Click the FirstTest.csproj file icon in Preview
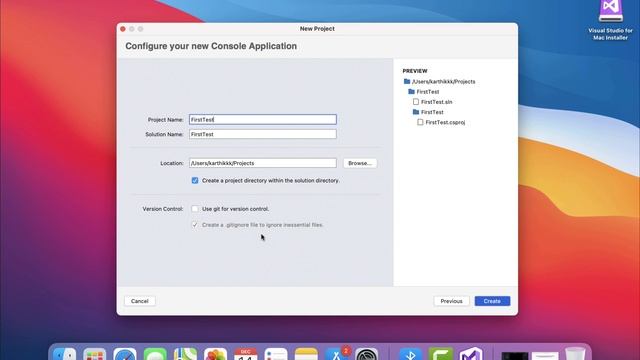 click(420, 122)
